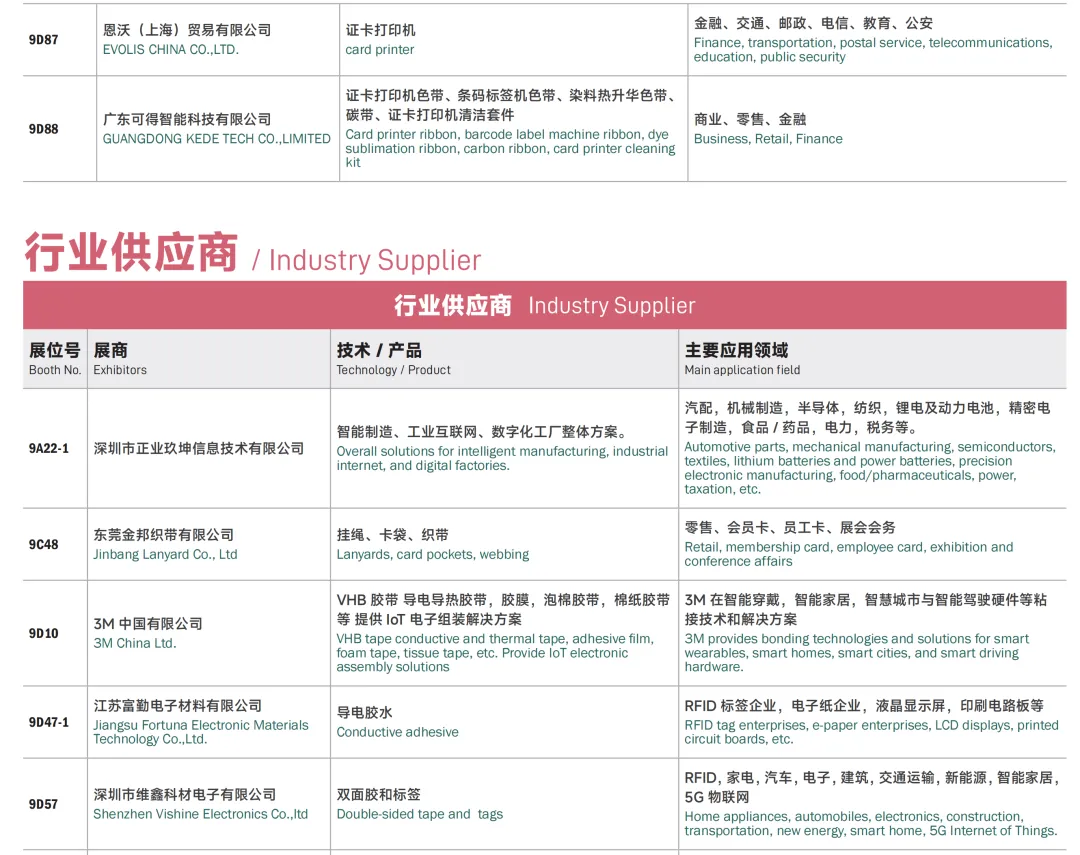This screenshot has width=1080, height=855.
Task: Click 双面胶和标签 product text
Action: pos(378,794)
